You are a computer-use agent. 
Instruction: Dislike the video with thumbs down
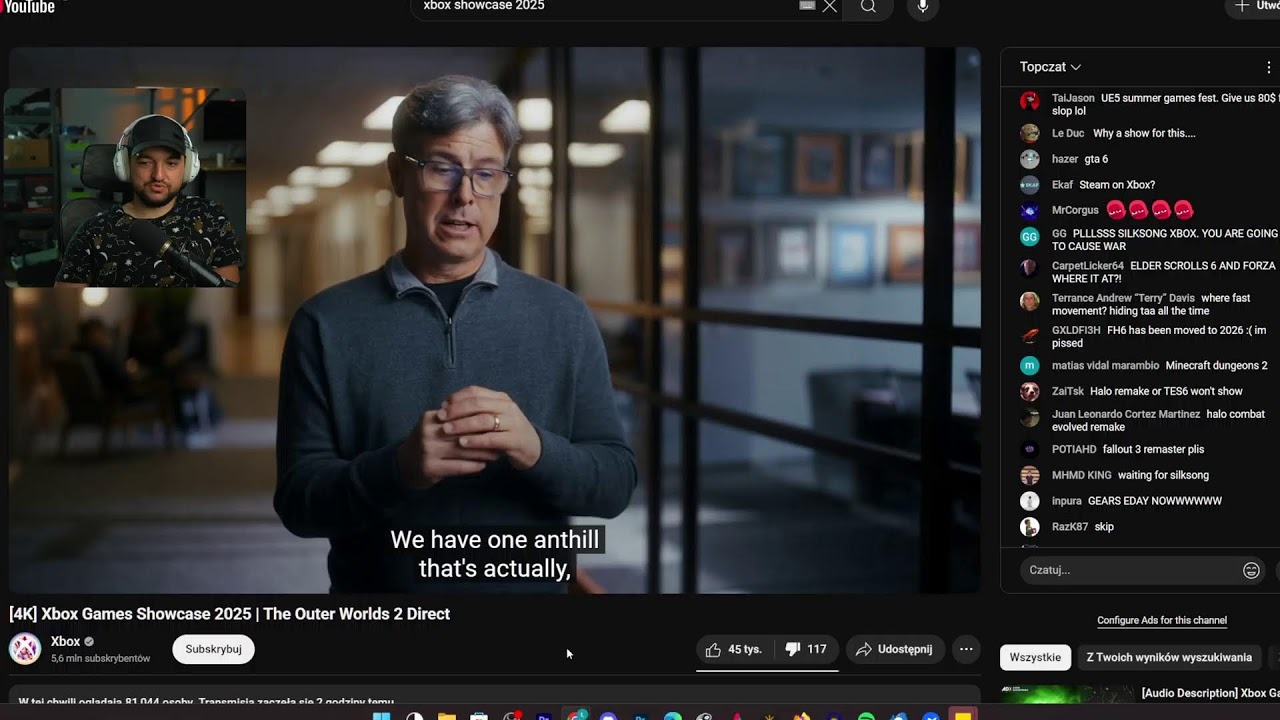point(806,649)
